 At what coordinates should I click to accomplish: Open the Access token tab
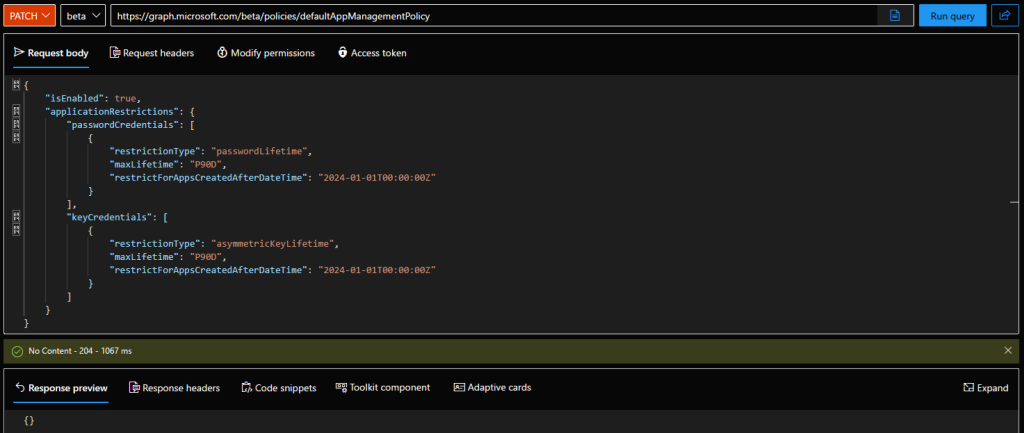tap(372, 52)
